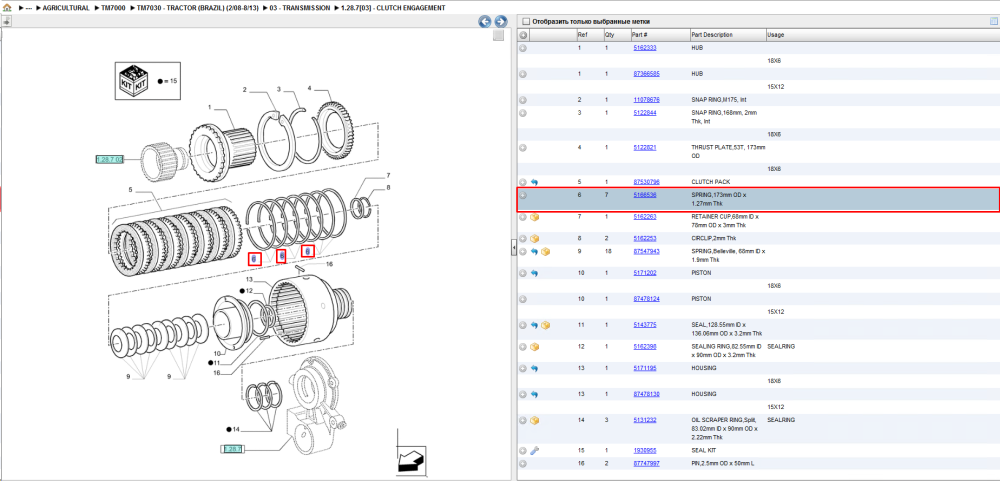Click the plus icon on the SPRING 5166536 row

pyautogui.click(x=523, y=195)
